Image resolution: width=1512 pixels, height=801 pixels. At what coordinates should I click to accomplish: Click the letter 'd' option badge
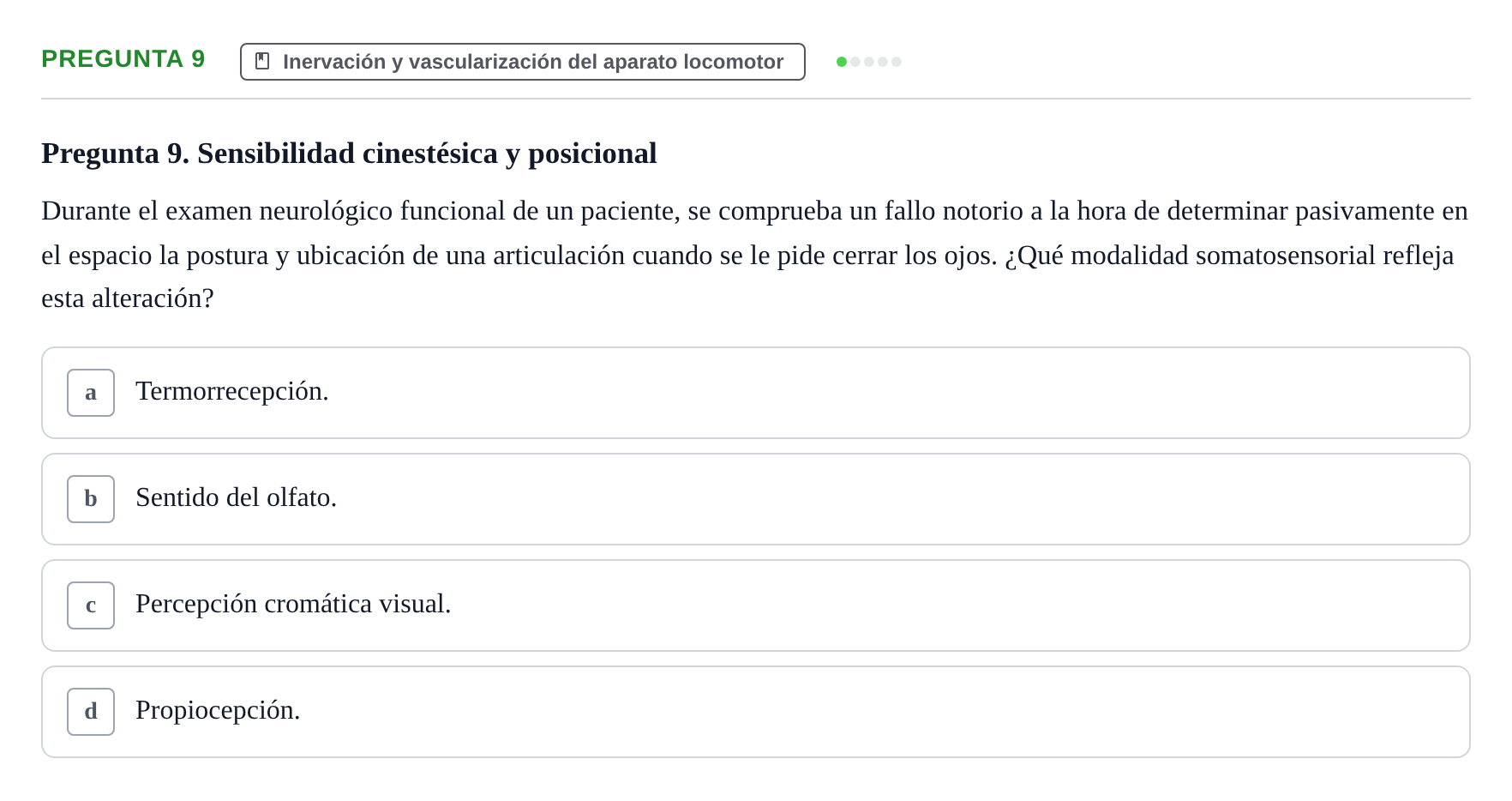click(x=91, y=712)
